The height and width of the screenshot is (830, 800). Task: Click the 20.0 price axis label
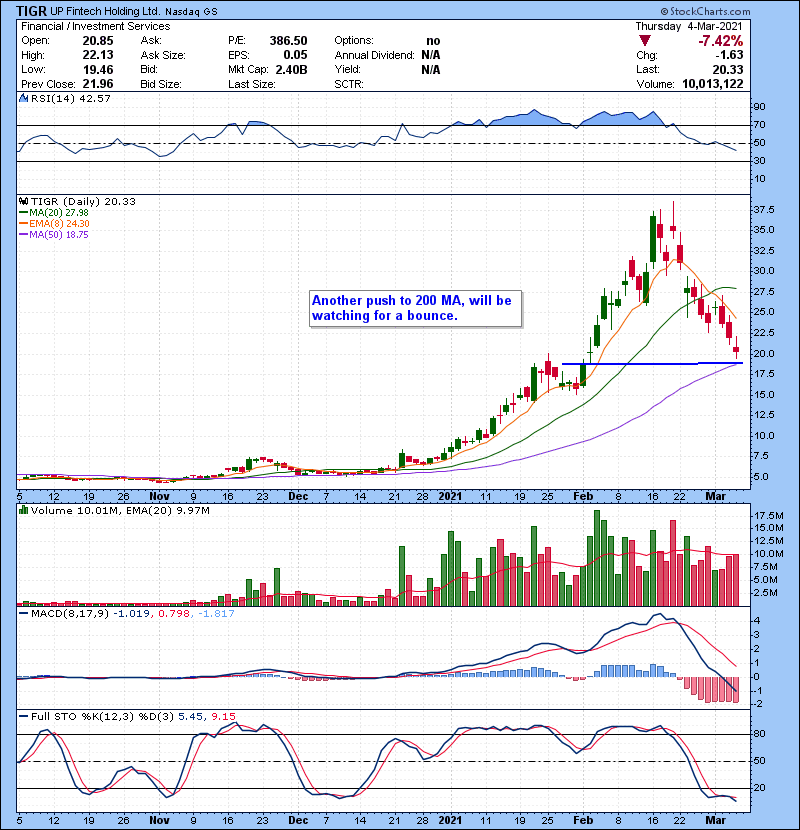764,353
